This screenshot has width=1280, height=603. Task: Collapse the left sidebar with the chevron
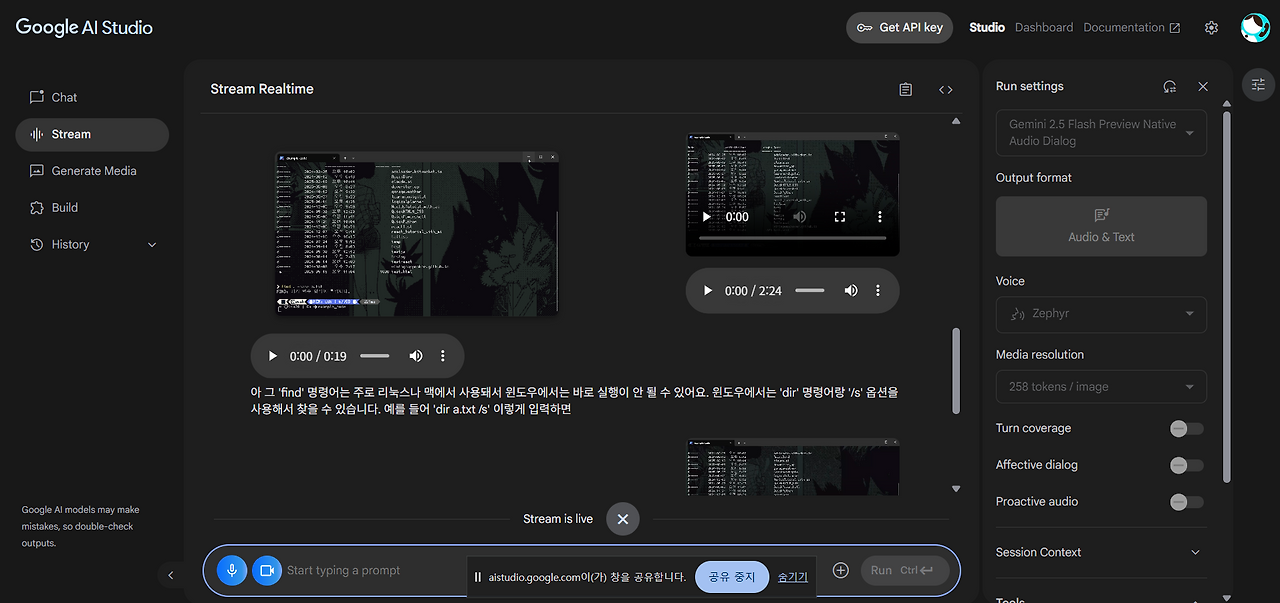pos(170,575)
